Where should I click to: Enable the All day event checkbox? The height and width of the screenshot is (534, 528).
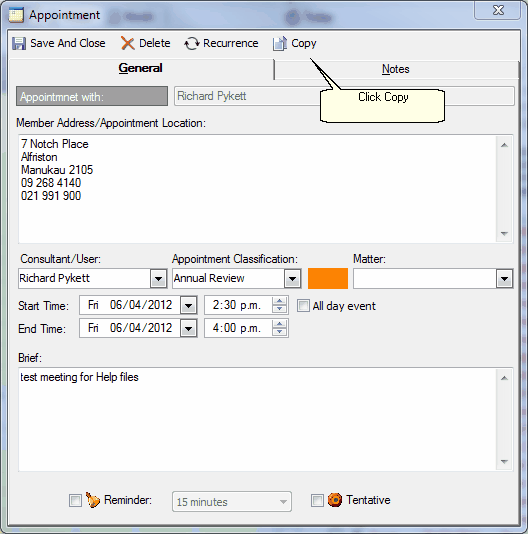point(303,305)
